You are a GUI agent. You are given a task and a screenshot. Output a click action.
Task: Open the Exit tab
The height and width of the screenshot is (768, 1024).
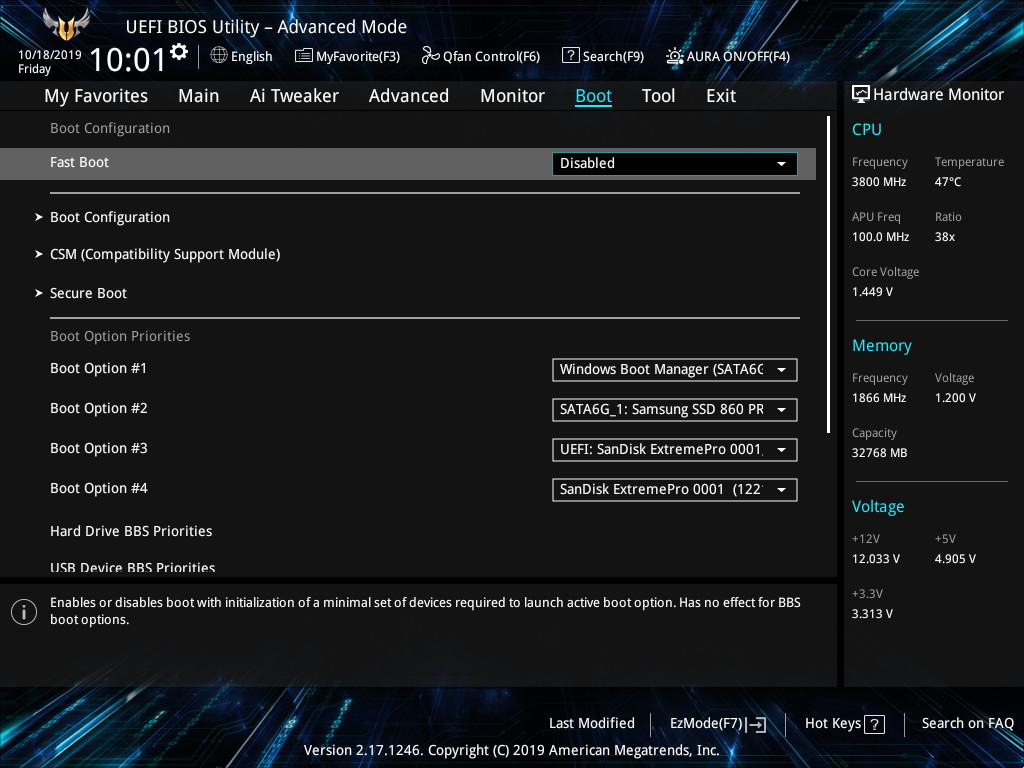pyautogui.click(x=721, y=96)
